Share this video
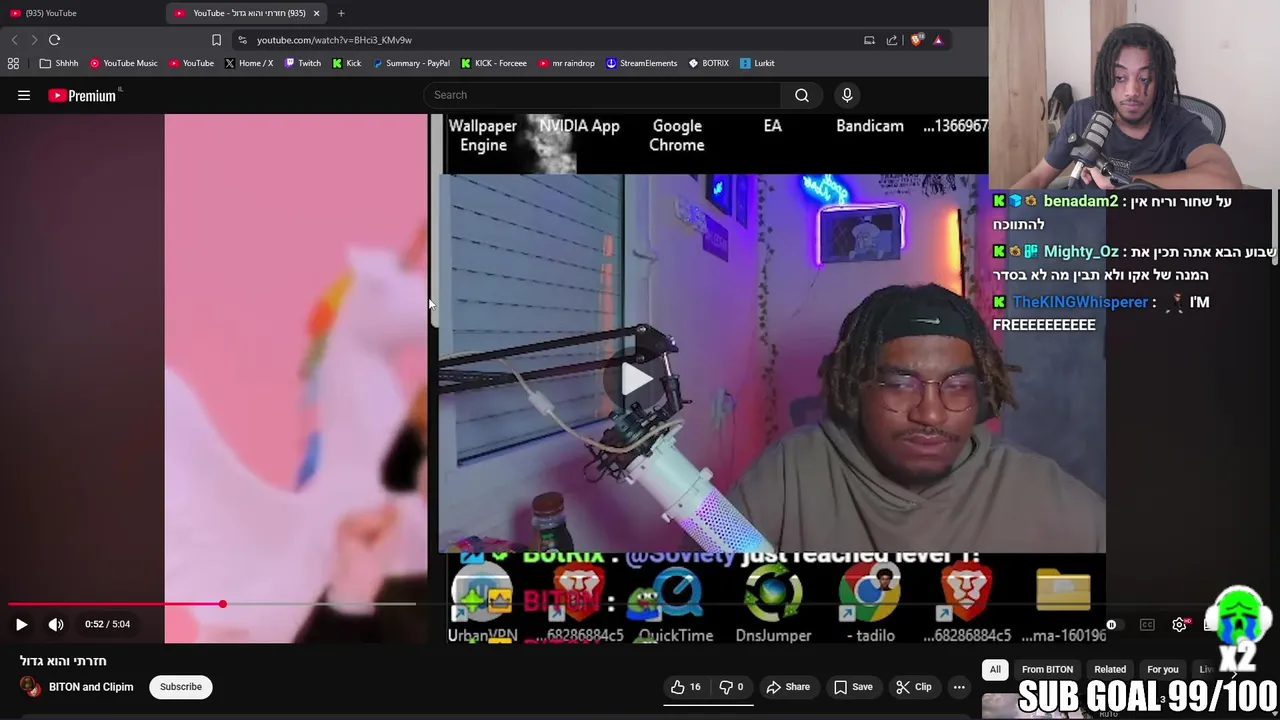Screen dimensions: 1280x720 coord(787,687)
